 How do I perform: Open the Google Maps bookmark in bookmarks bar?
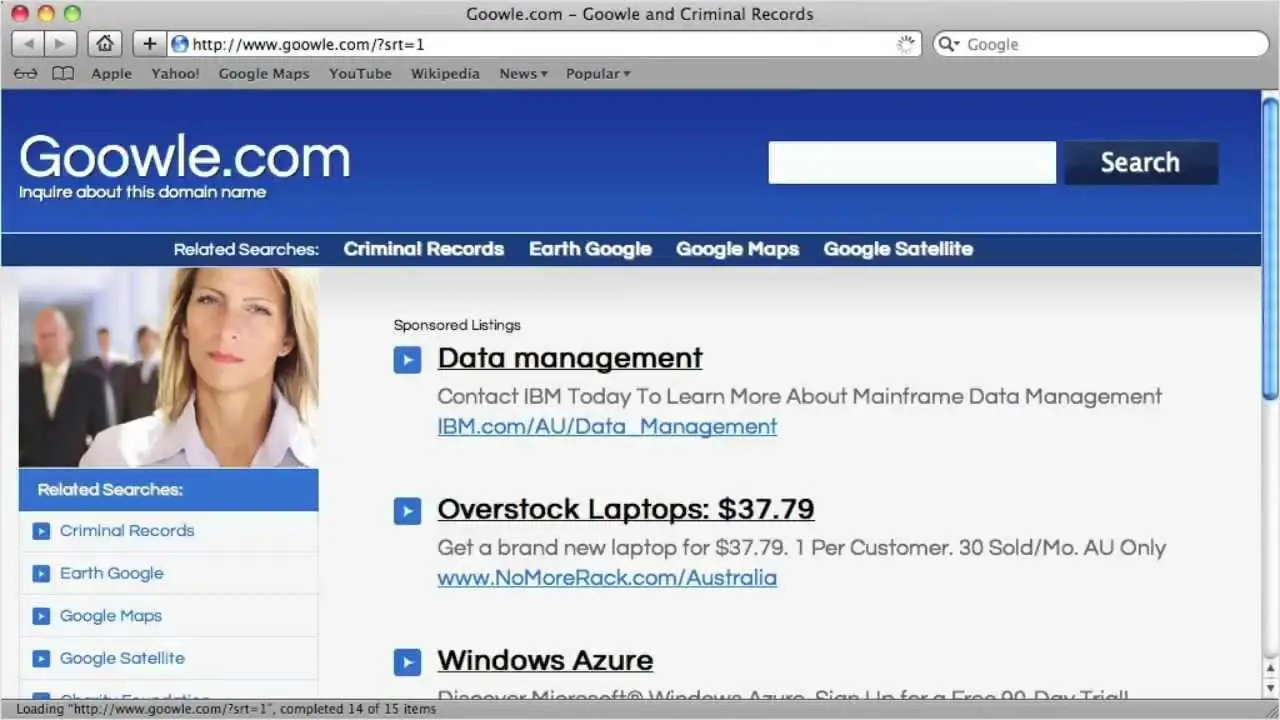[264, 73]
